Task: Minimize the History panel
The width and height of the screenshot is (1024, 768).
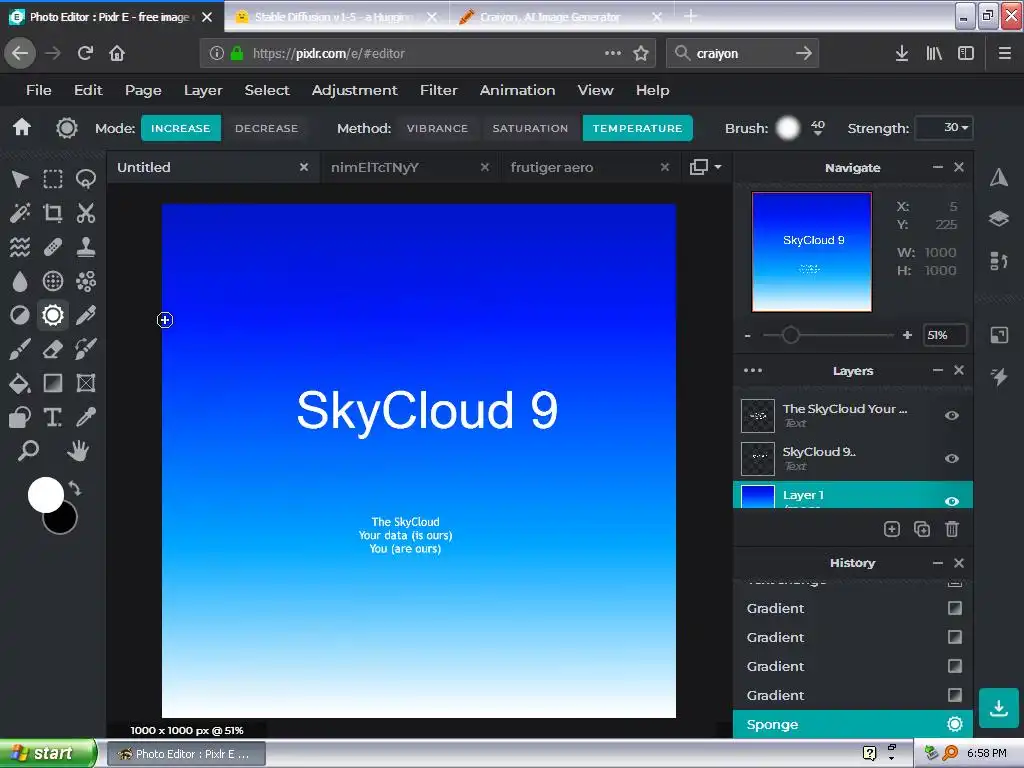Action: click(938, 563)
